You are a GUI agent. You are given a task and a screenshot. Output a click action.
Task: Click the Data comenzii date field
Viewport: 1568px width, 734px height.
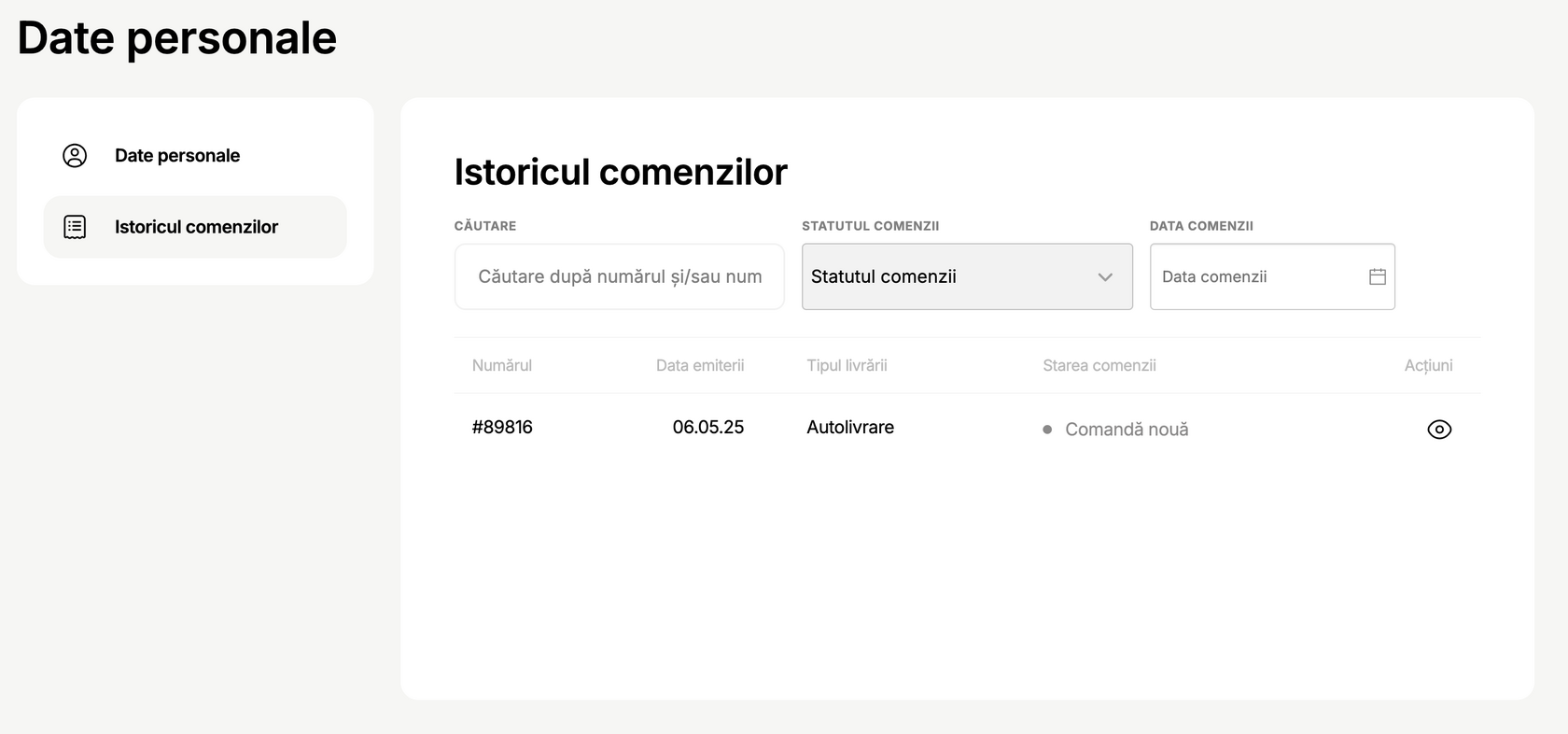(1272, 276)
